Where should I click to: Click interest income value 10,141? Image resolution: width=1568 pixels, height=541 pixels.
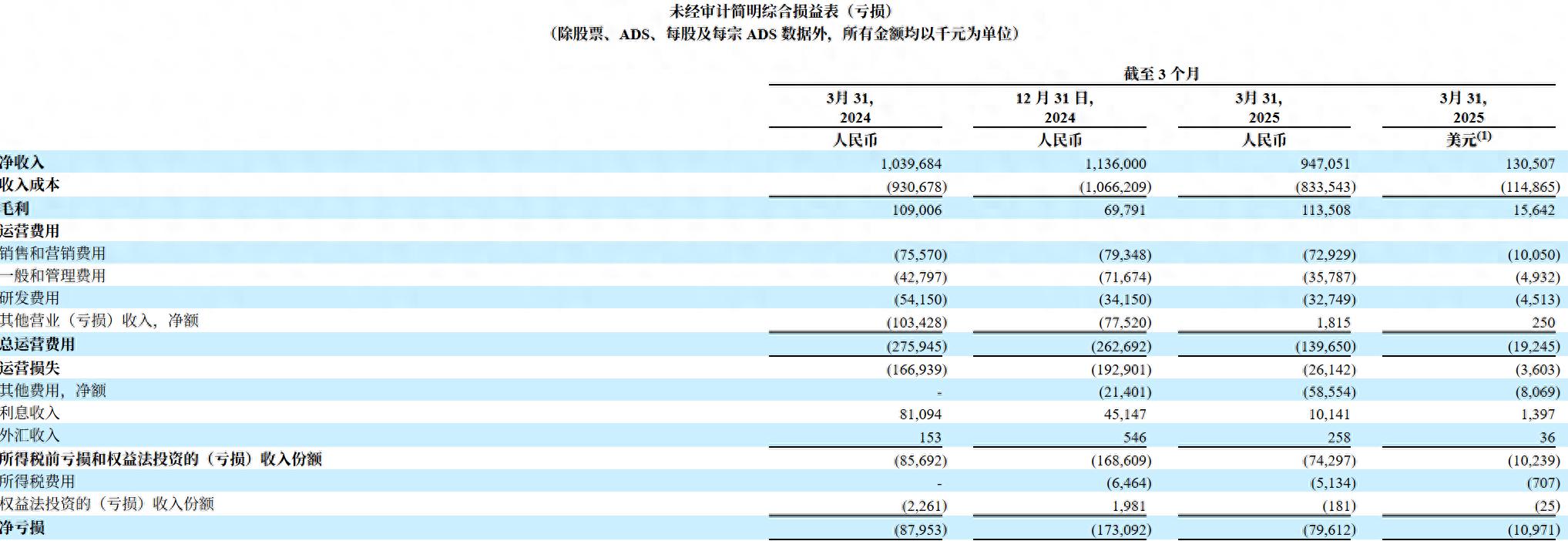1329,415
